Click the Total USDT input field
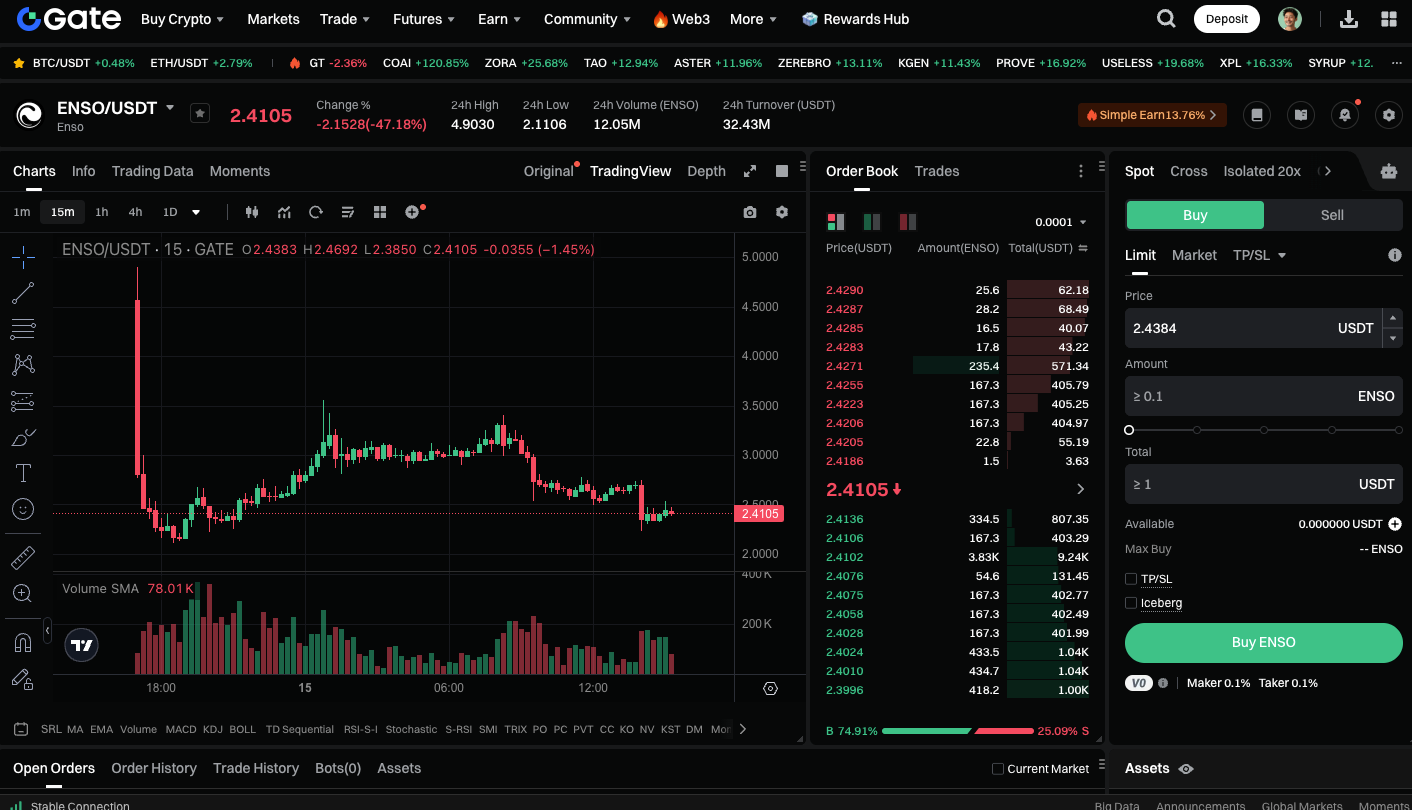 [x=1264, y=484]
